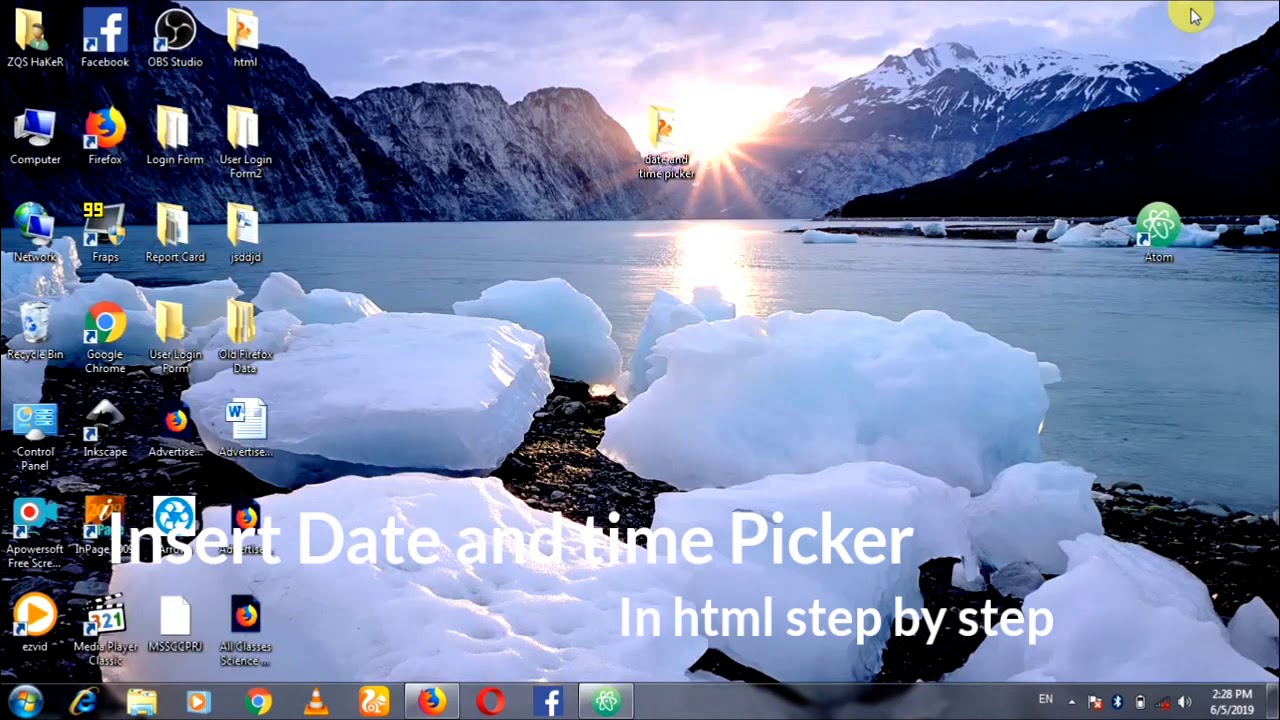Image resolution: width=1280 pixels, height=720 pixels.
Task: Launch the ezvid shortcut
Action: 35,623
